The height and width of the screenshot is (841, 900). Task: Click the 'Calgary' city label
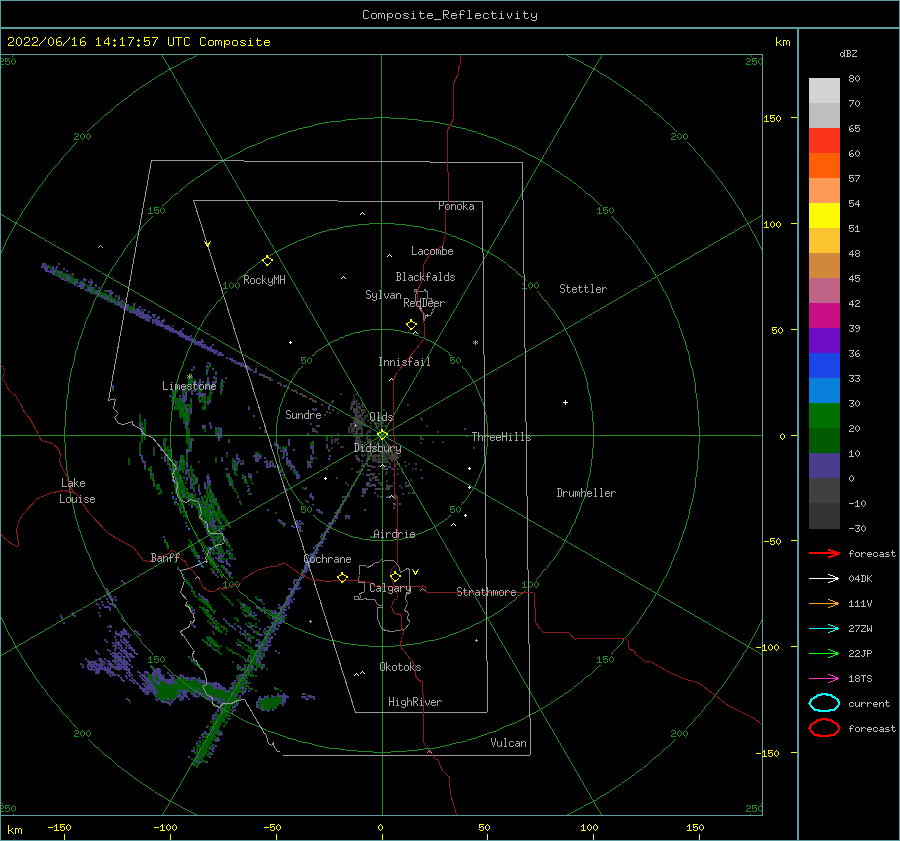click(390, 588)
